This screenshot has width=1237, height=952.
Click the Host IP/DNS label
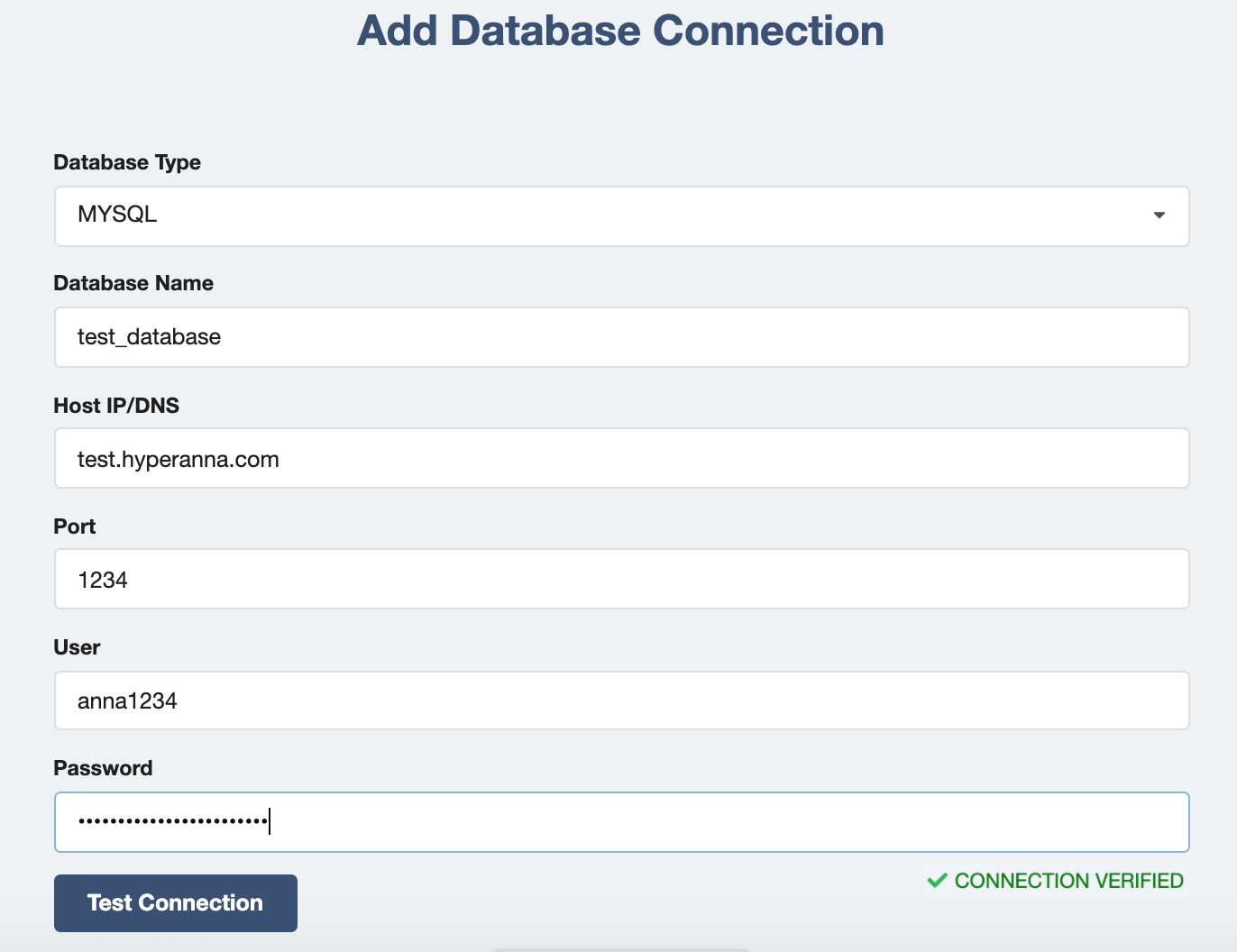[x=116, y=406]
